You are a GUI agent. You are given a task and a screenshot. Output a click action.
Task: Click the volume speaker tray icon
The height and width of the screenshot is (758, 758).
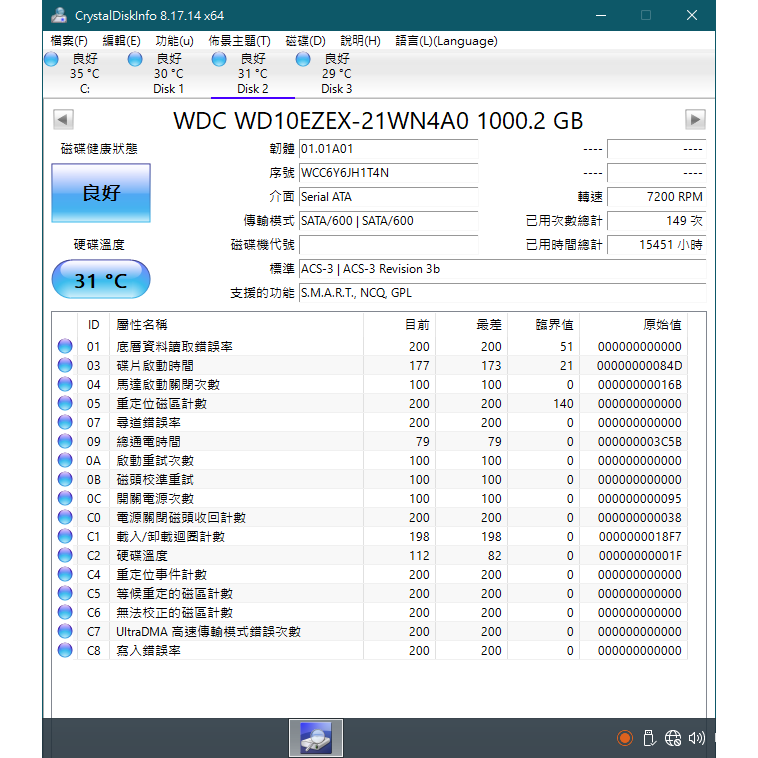[x=697, y=738]
